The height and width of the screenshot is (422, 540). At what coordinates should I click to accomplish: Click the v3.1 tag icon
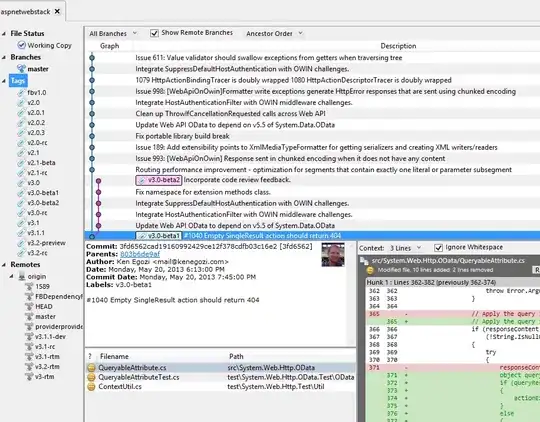21,223
